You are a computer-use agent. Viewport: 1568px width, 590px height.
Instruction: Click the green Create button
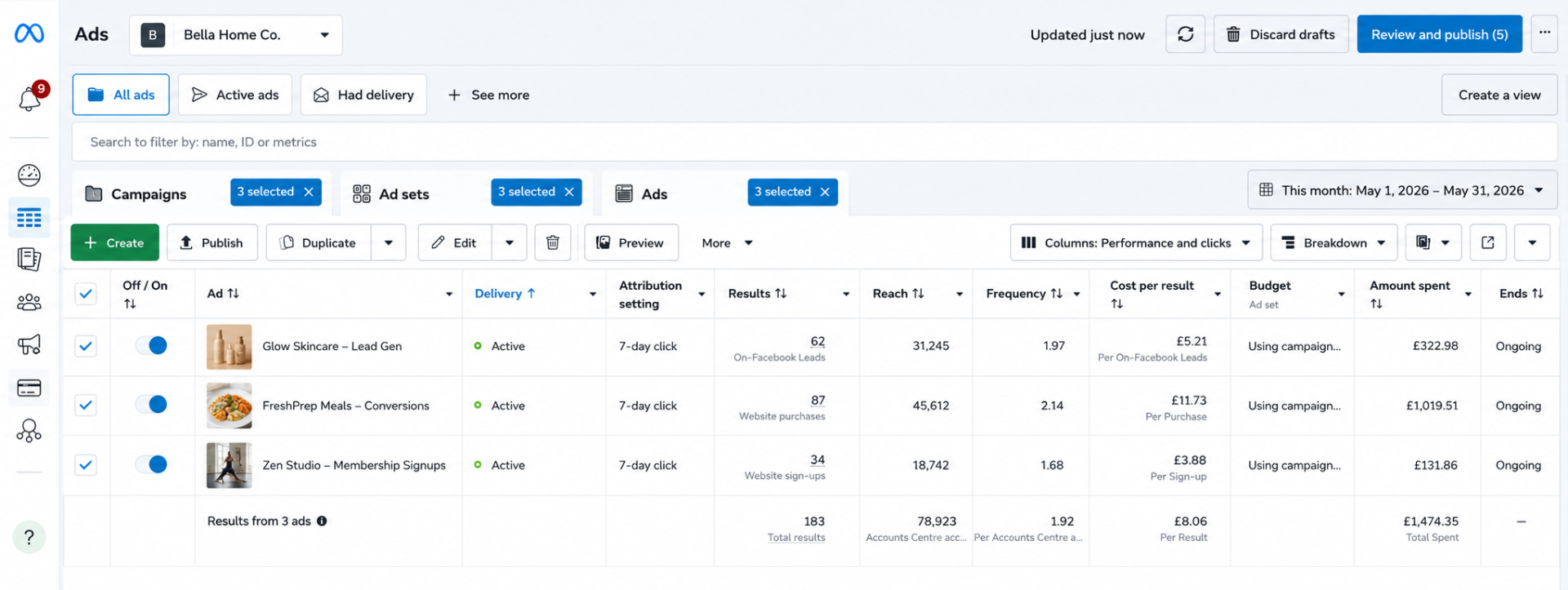(x=114, y=242)
